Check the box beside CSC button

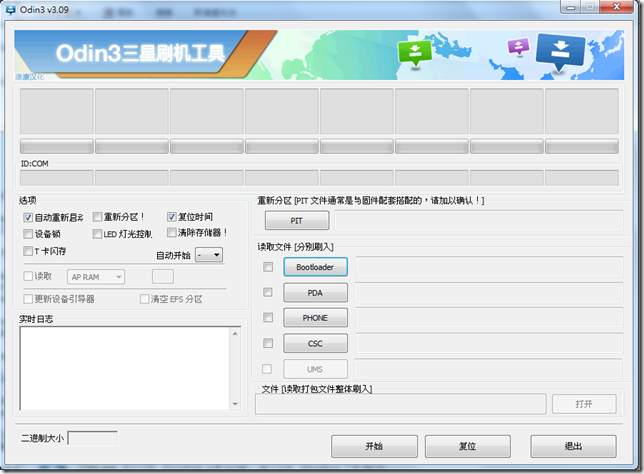tap(268, 343)
